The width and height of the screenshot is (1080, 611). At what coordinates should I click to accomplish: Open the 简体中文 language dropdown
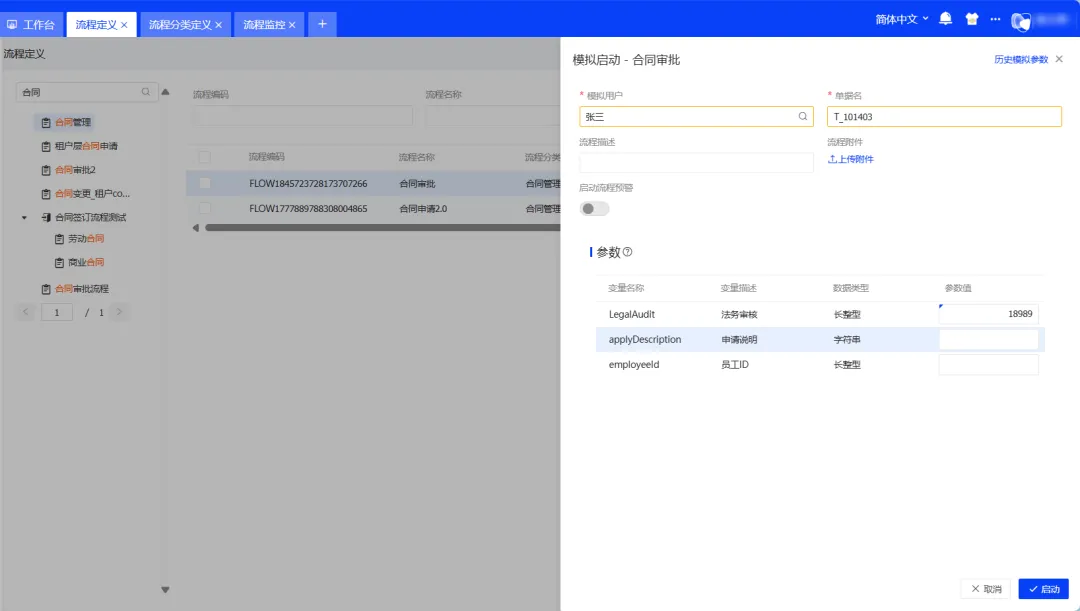(x=902, y=19)
